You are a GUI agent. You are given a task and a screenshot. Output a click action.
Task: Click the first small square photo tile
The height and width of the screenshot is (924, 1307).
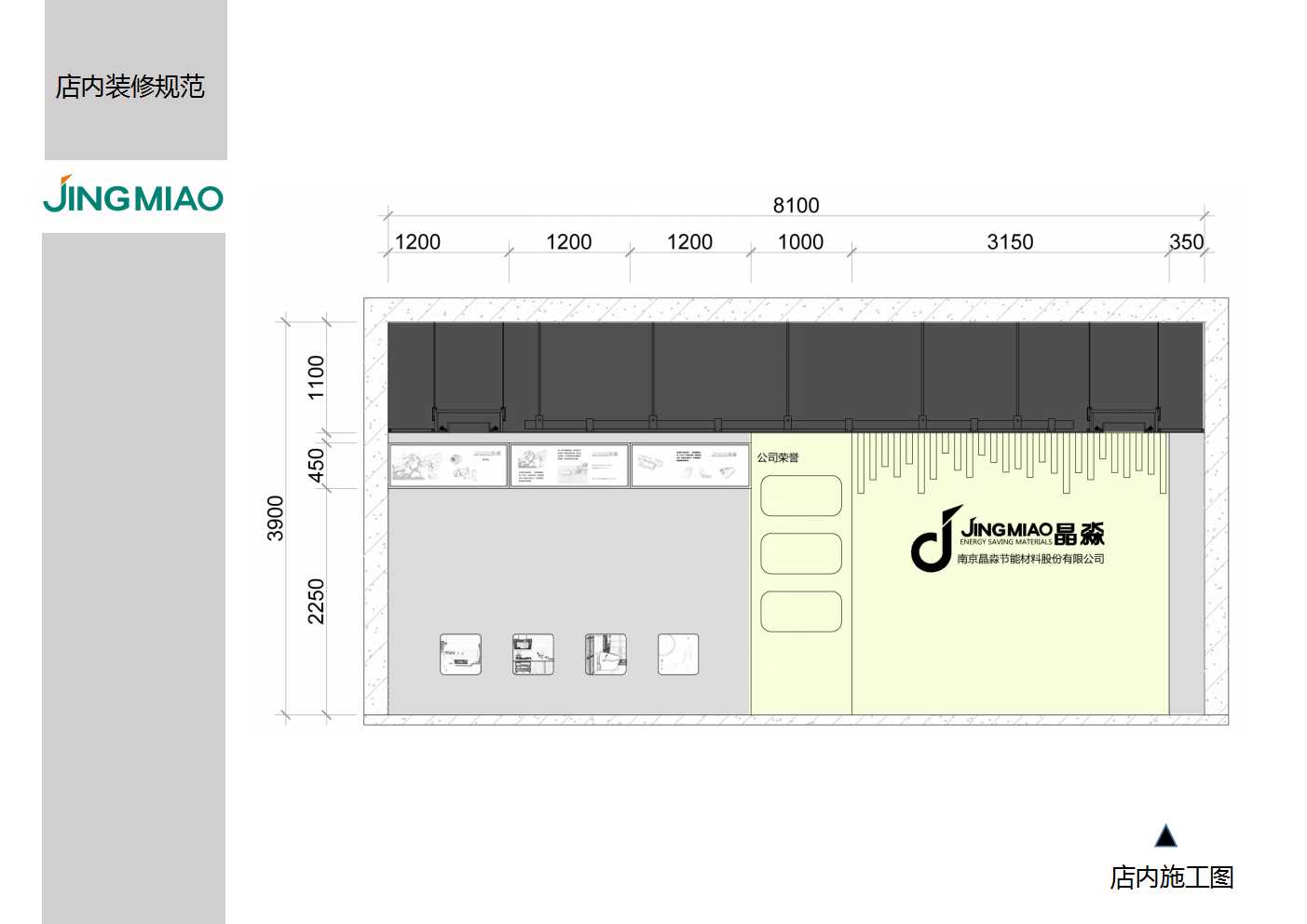click(460, 654)
